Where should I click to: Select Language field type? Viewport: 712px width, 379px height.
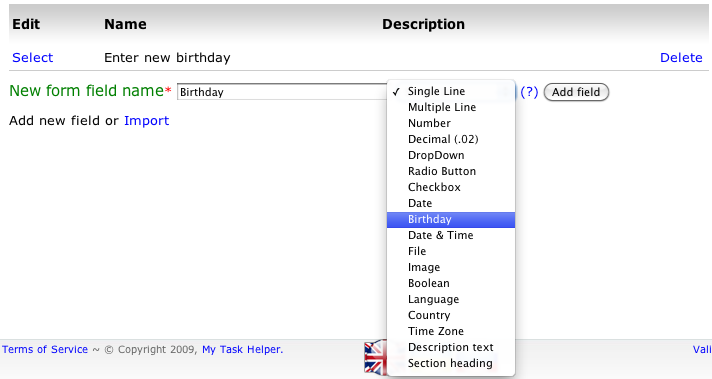(x=450, y=299)
